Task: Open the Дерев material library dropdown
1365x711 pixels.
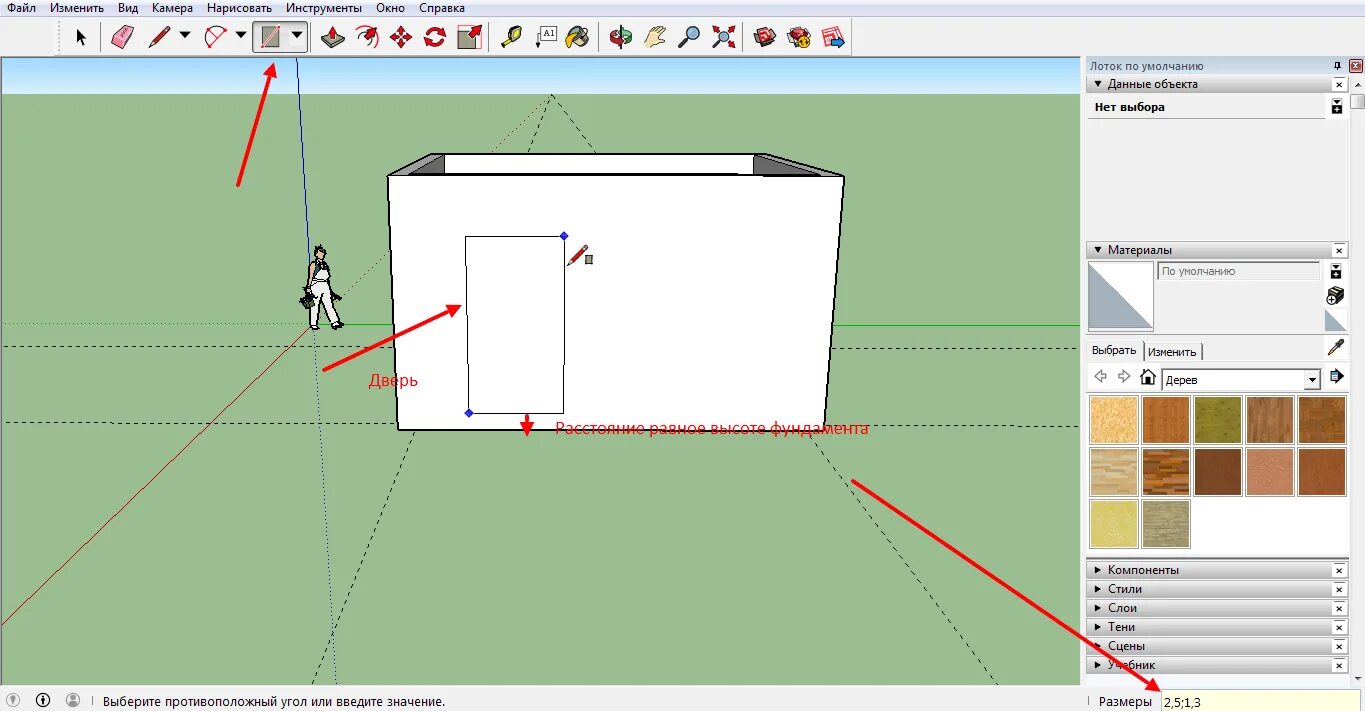Action: [1312, 380]
